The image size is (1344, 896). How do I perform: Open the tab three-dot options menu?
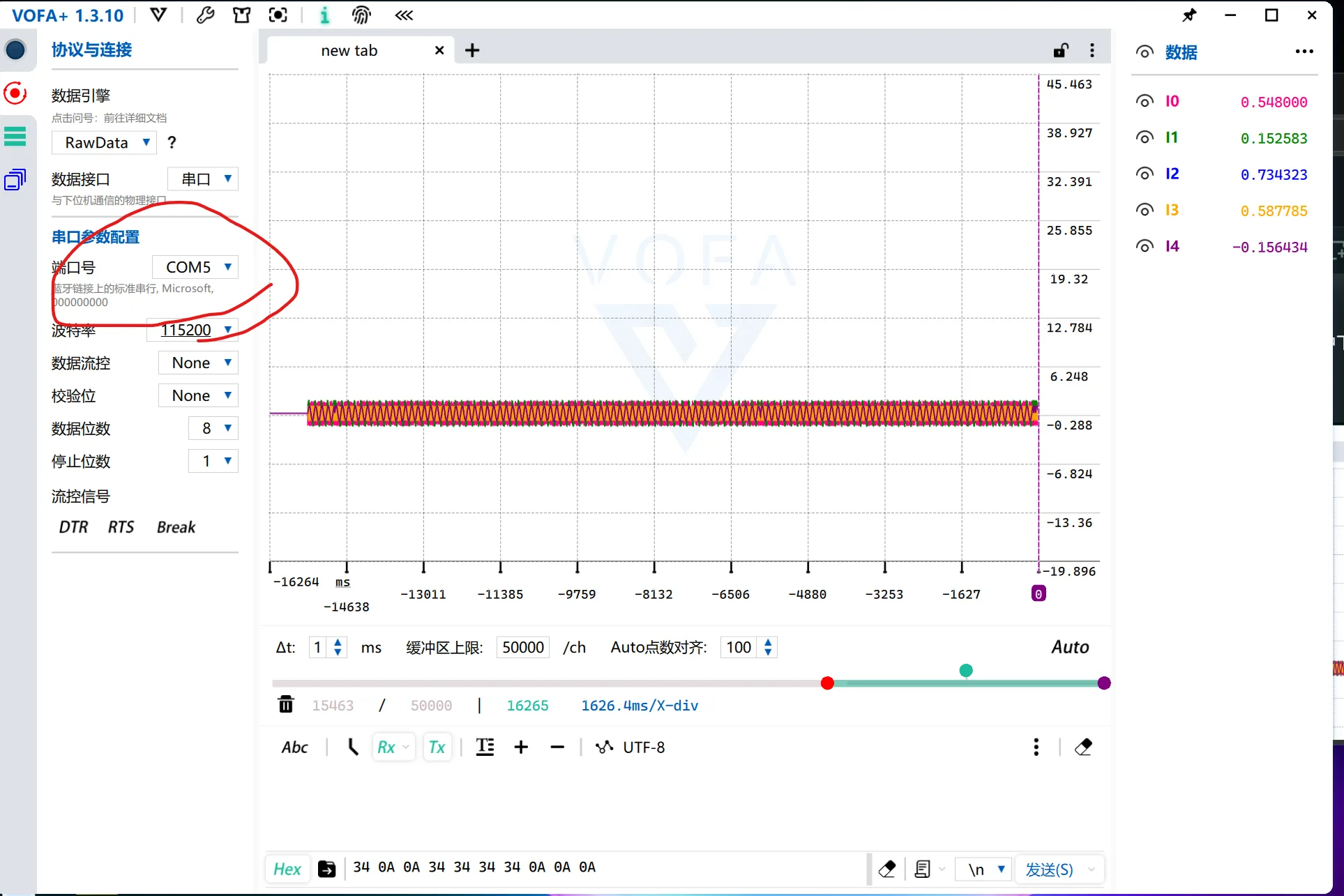pos(1092,50)
